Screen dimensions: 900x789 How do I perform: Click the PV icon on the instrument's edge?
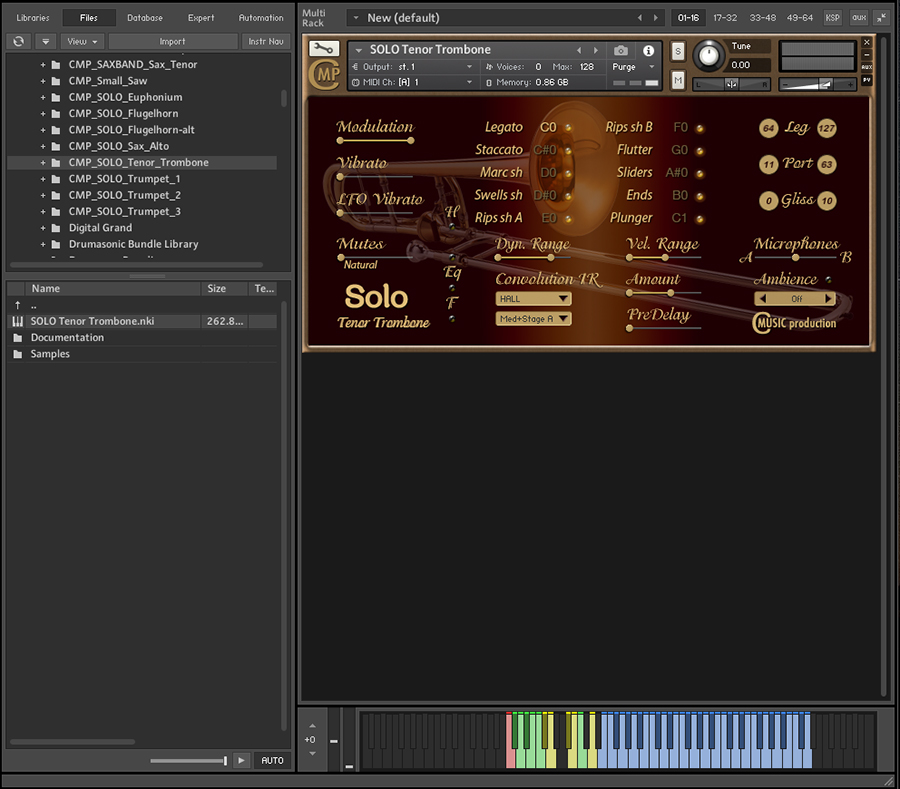point(867,80)
